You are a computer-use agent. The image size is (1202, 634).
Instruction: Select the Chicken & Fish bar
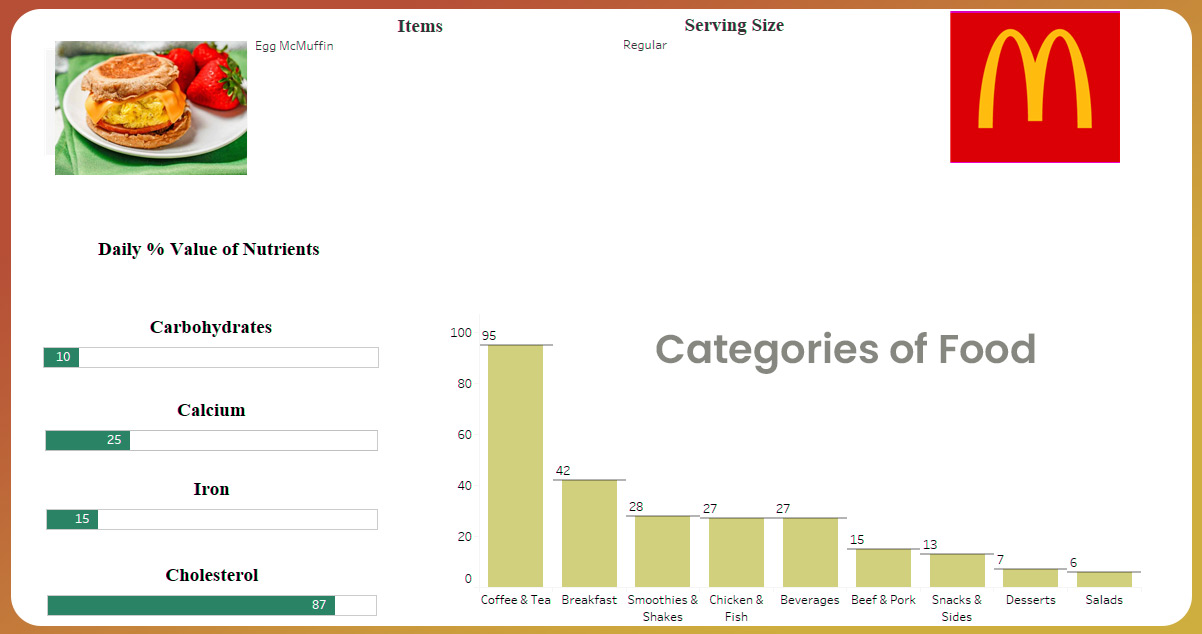tap(736, 550)
